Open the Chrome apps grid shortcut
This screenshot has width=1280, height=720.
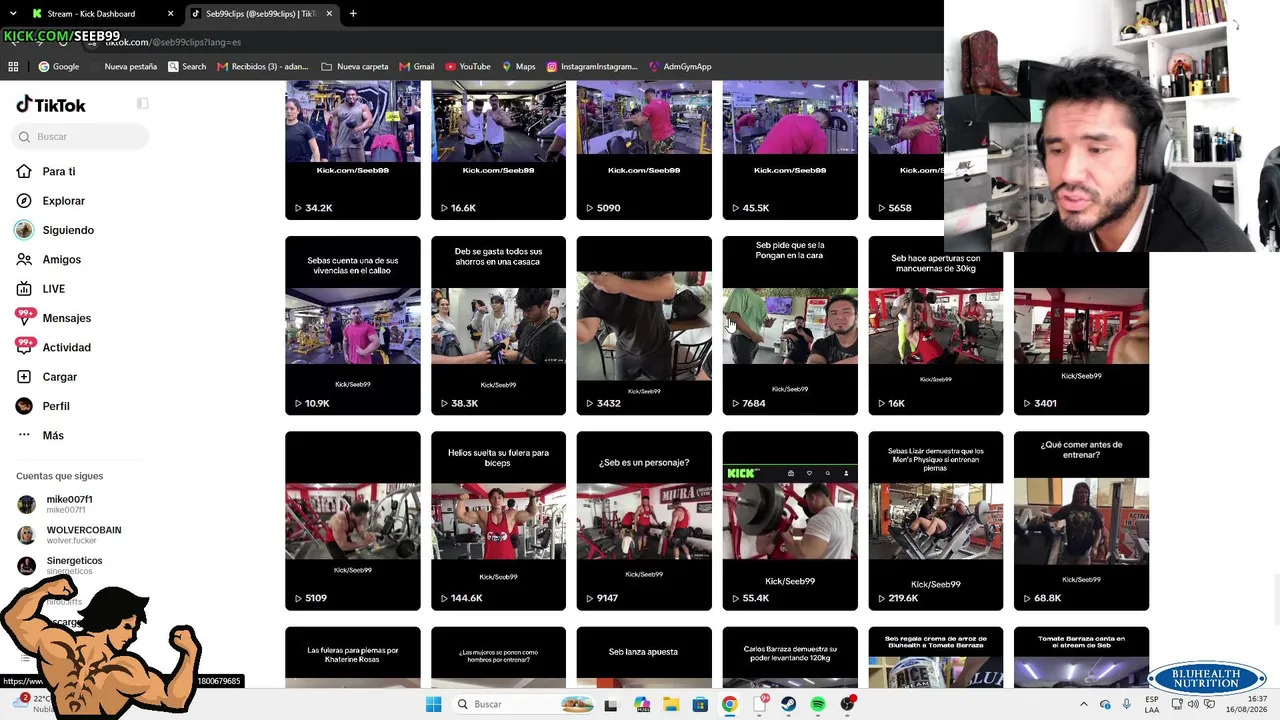13,67
